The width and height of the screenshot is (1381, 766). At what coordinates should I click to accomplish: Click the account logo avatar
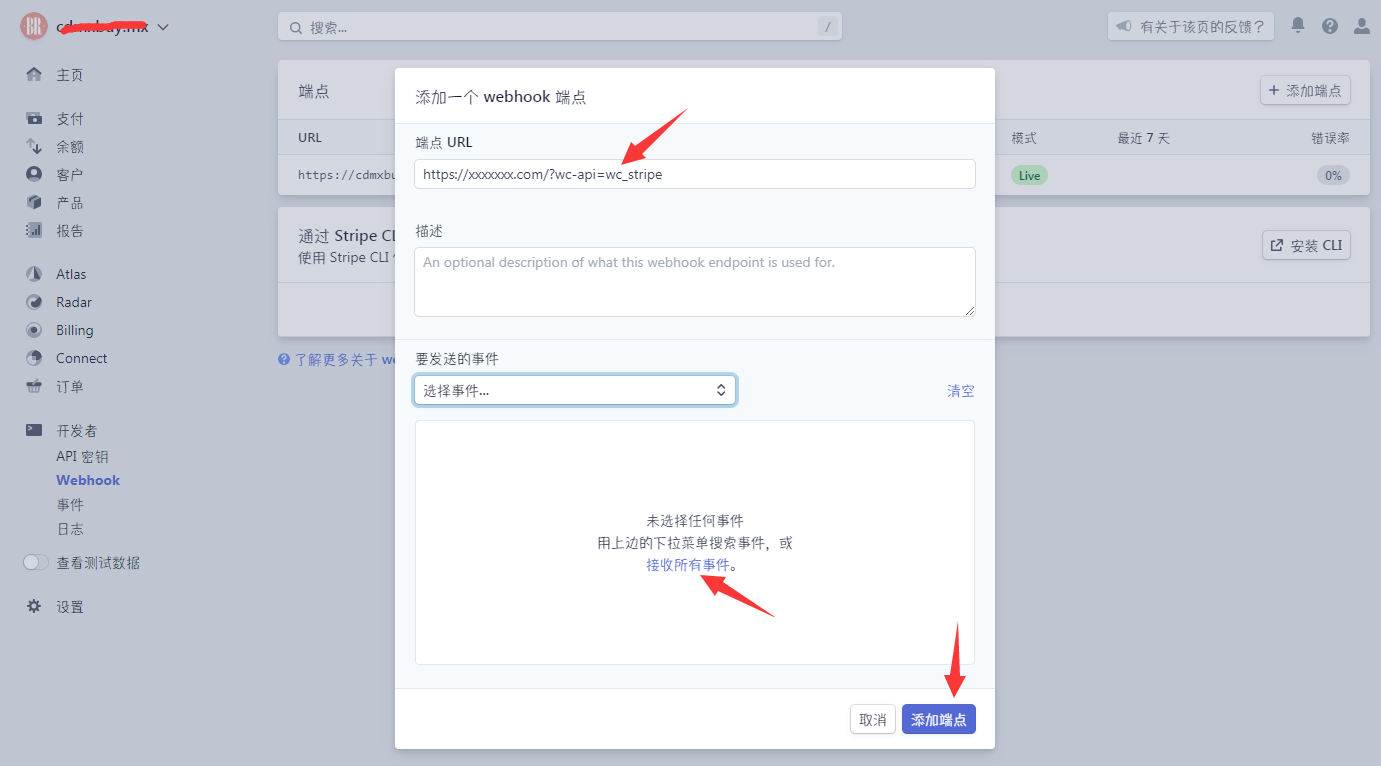34,27
